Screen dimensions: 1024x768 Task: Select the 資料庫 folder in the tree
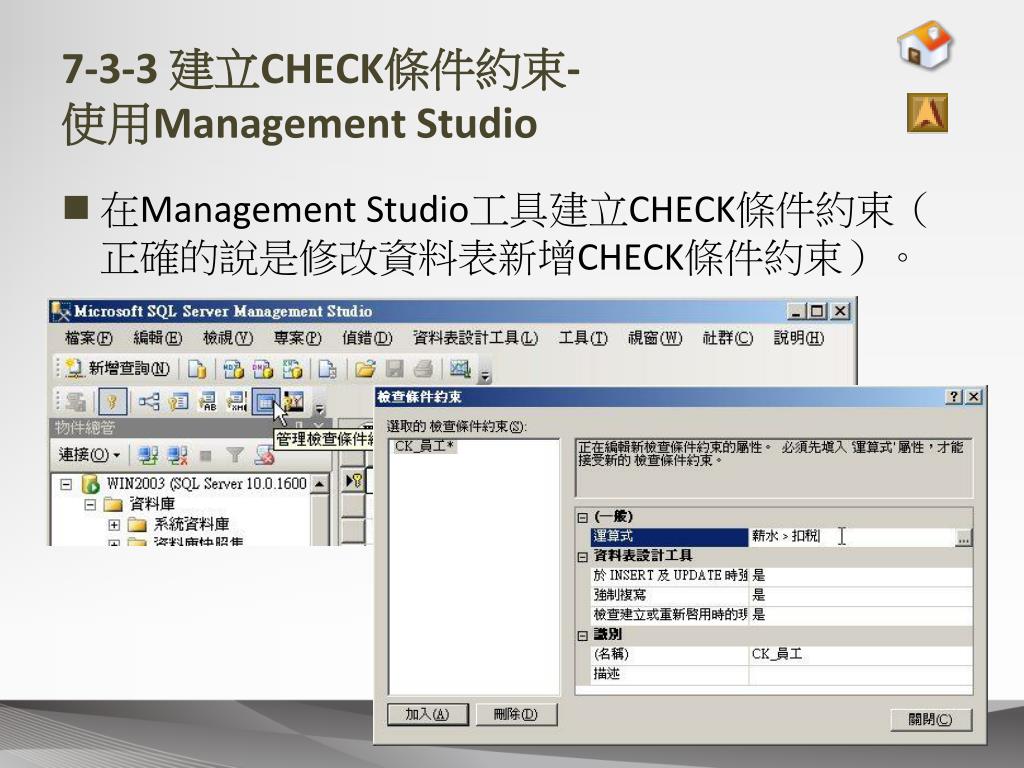tap(152, 504)
